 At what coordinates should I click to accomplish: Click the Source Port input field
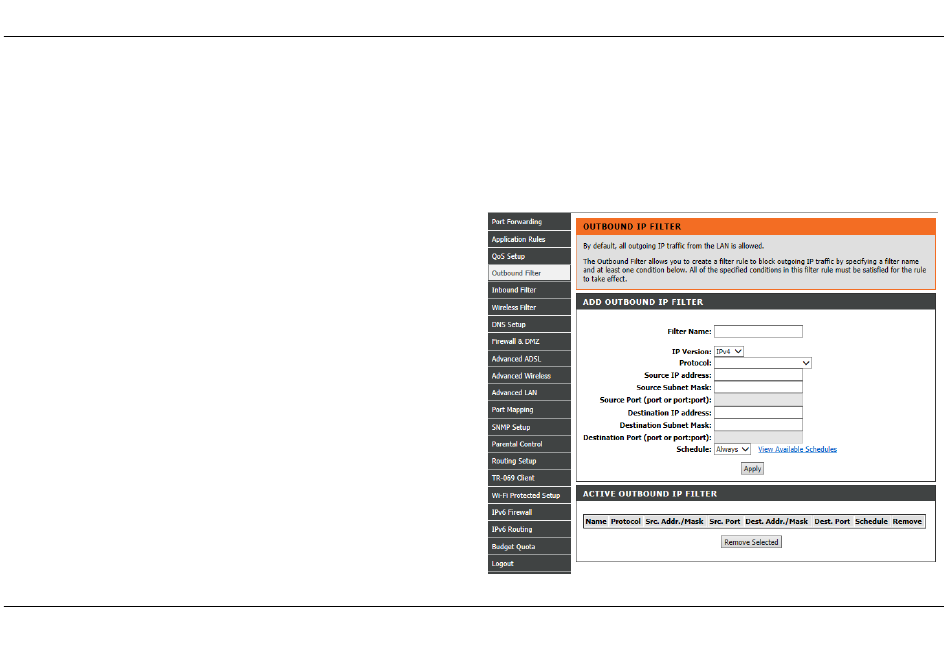tap(758, 400)
